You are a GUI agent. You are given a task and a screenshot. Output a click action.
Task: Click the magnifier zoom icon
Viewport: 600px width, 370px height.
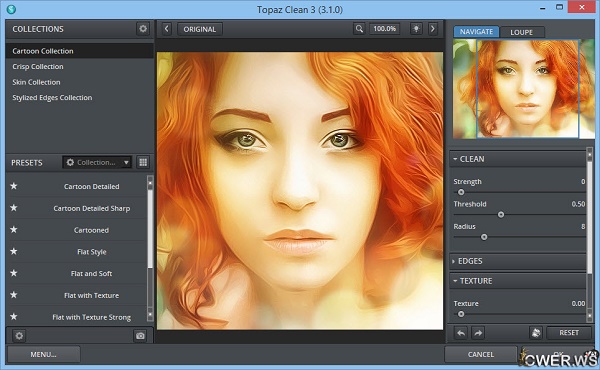359,29
